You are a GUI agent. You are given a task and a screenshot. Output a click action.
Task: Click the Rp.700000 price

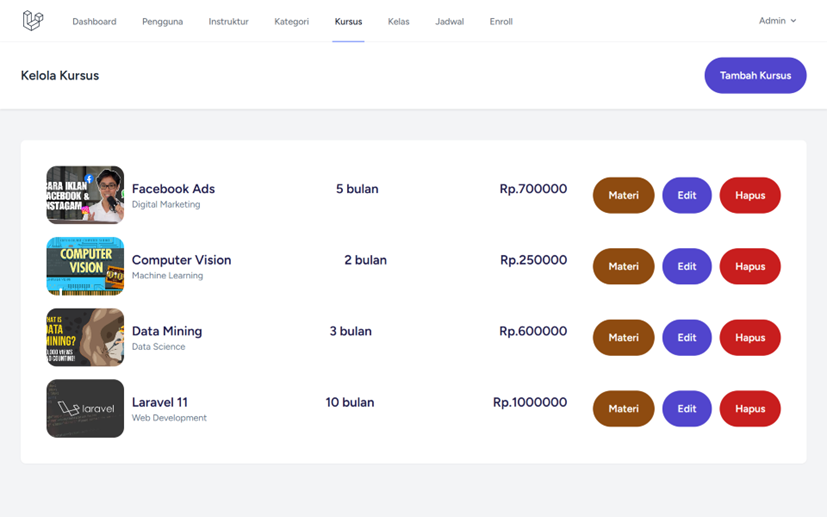tap(533, 189)
